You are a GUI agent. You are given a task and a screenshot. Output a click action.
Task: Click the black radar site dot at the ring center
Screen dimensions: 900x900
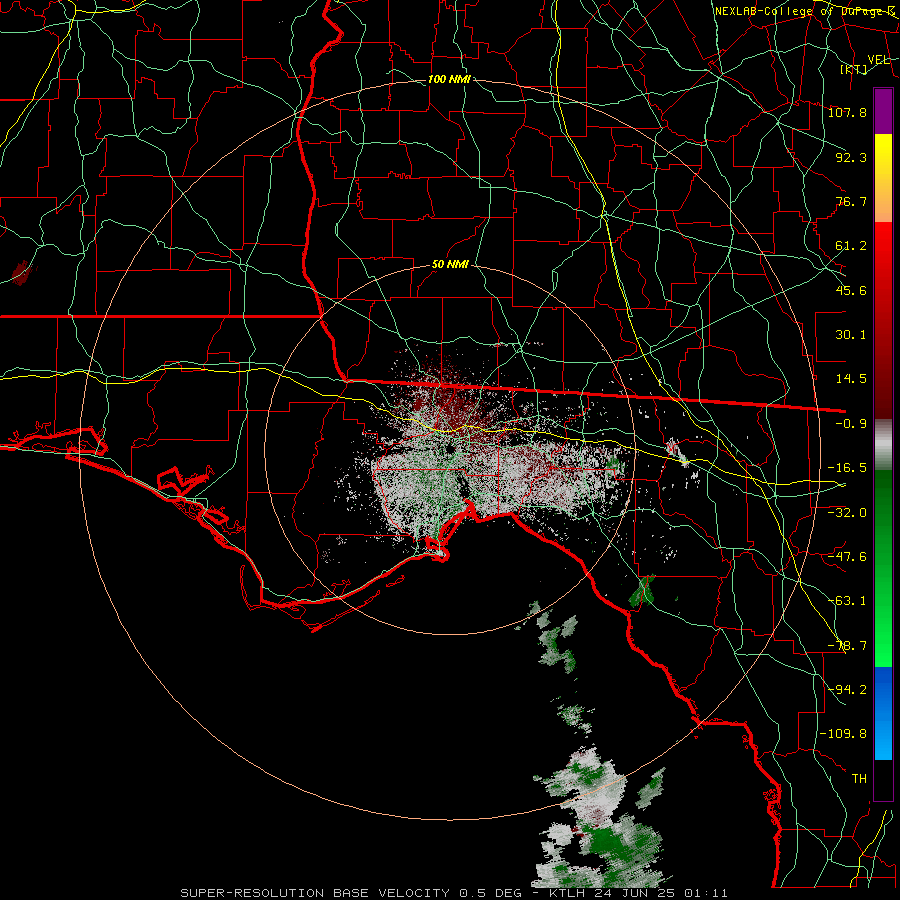click(451, 449)
